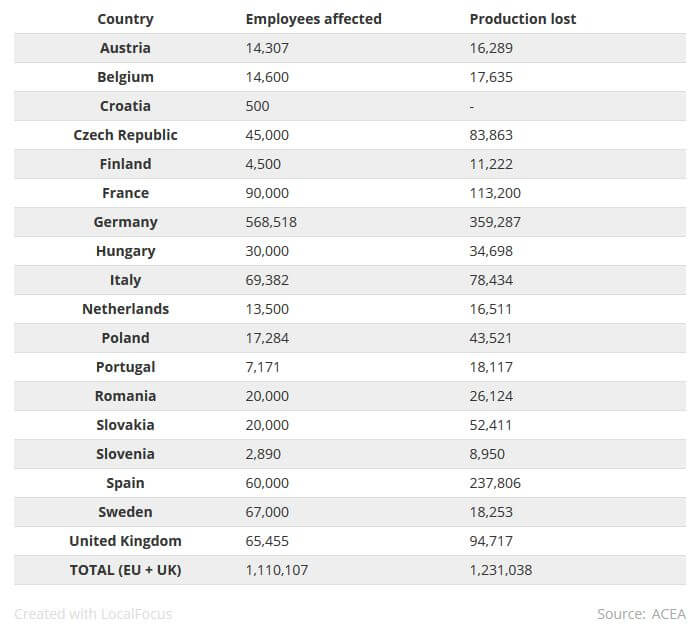Select the Austria row label
This screenshot has height=631, width=696.
pos(125,48)
